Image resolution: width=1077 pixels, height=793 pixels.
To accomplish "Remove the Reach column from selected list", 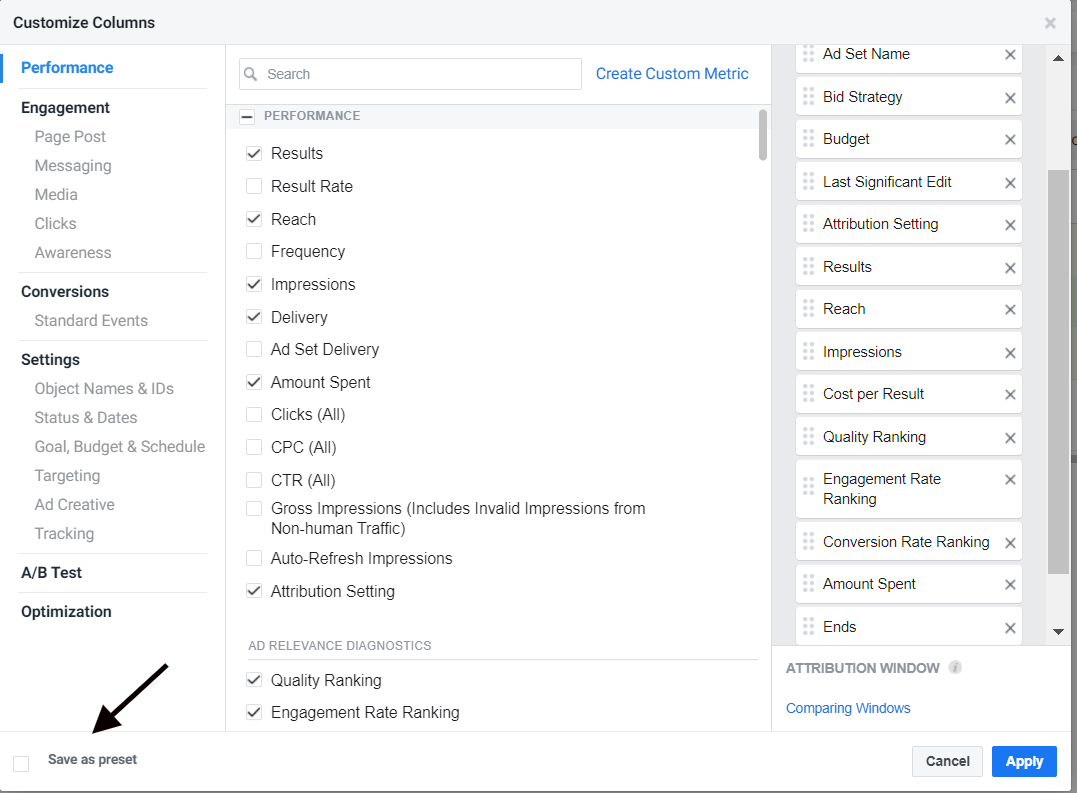I will pyautogui.click(x=1010, y=308).
